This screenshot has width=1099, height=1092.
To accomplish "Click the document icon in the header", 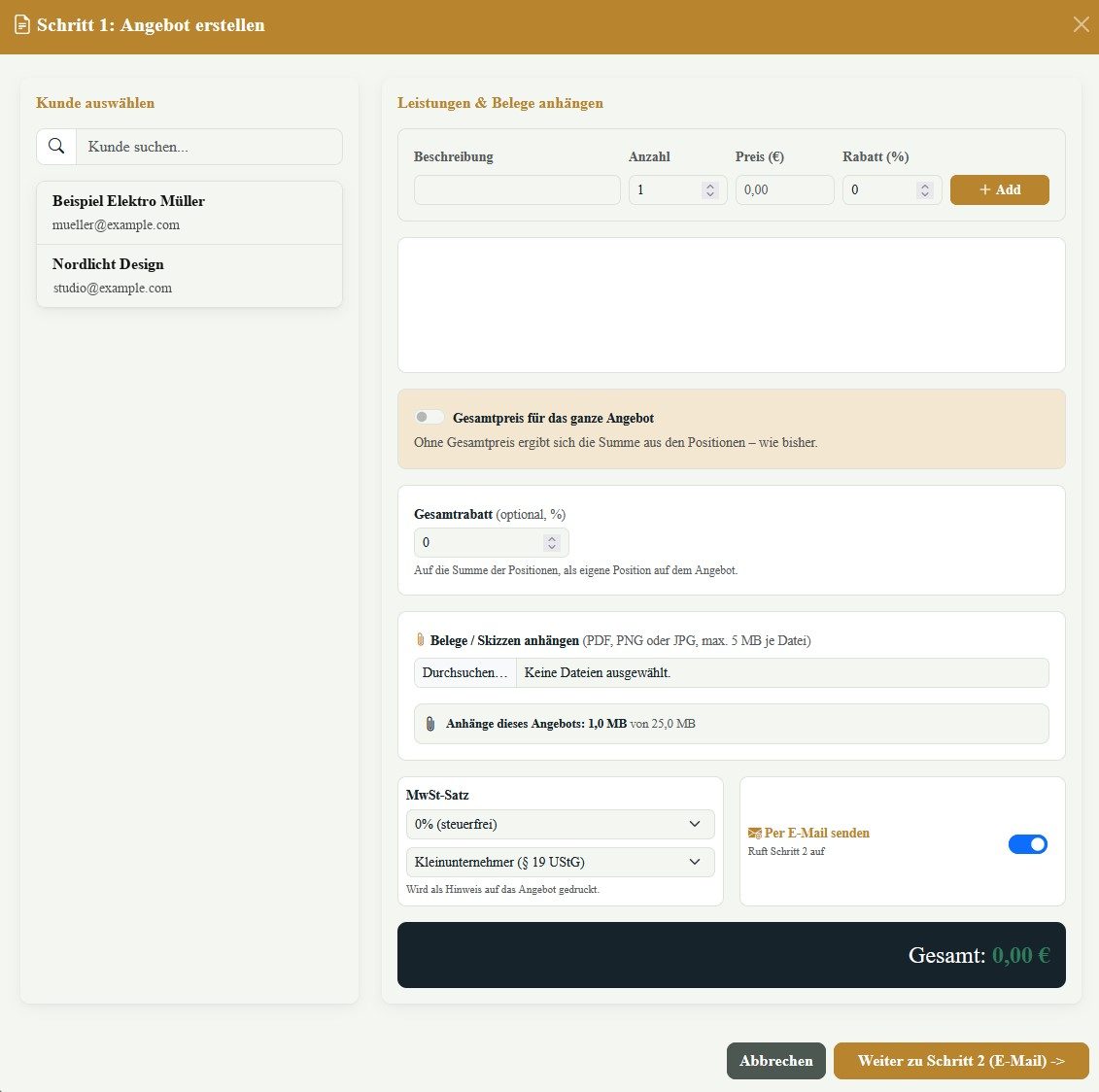I will click(x=22, y=24).
